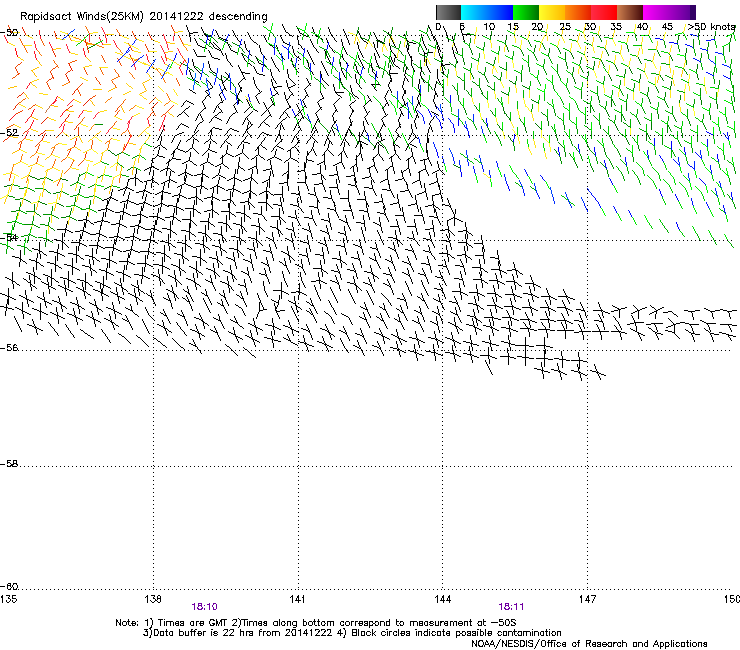
Task: Click the '-60' latitude axis label
Action: [9, 587]
